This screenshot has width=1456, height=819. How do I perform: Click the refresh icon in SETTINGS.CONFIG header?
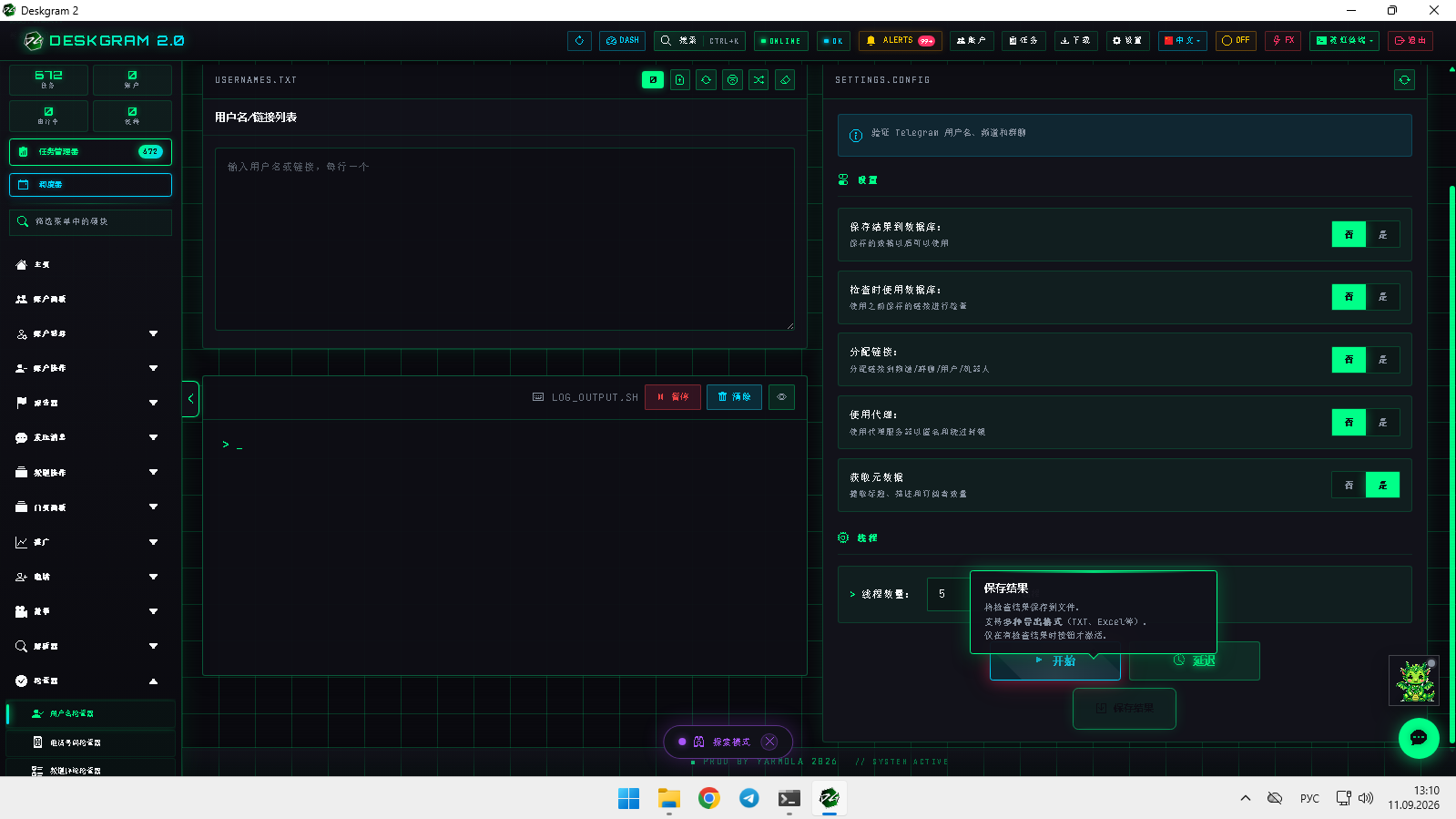coord(1405,80)
